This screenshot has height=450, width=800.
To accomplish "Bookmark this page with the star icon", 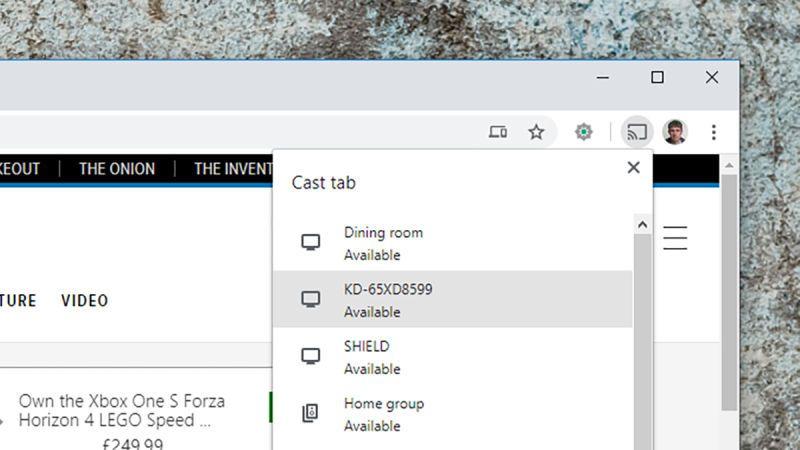I will click(x=536, y=132).
